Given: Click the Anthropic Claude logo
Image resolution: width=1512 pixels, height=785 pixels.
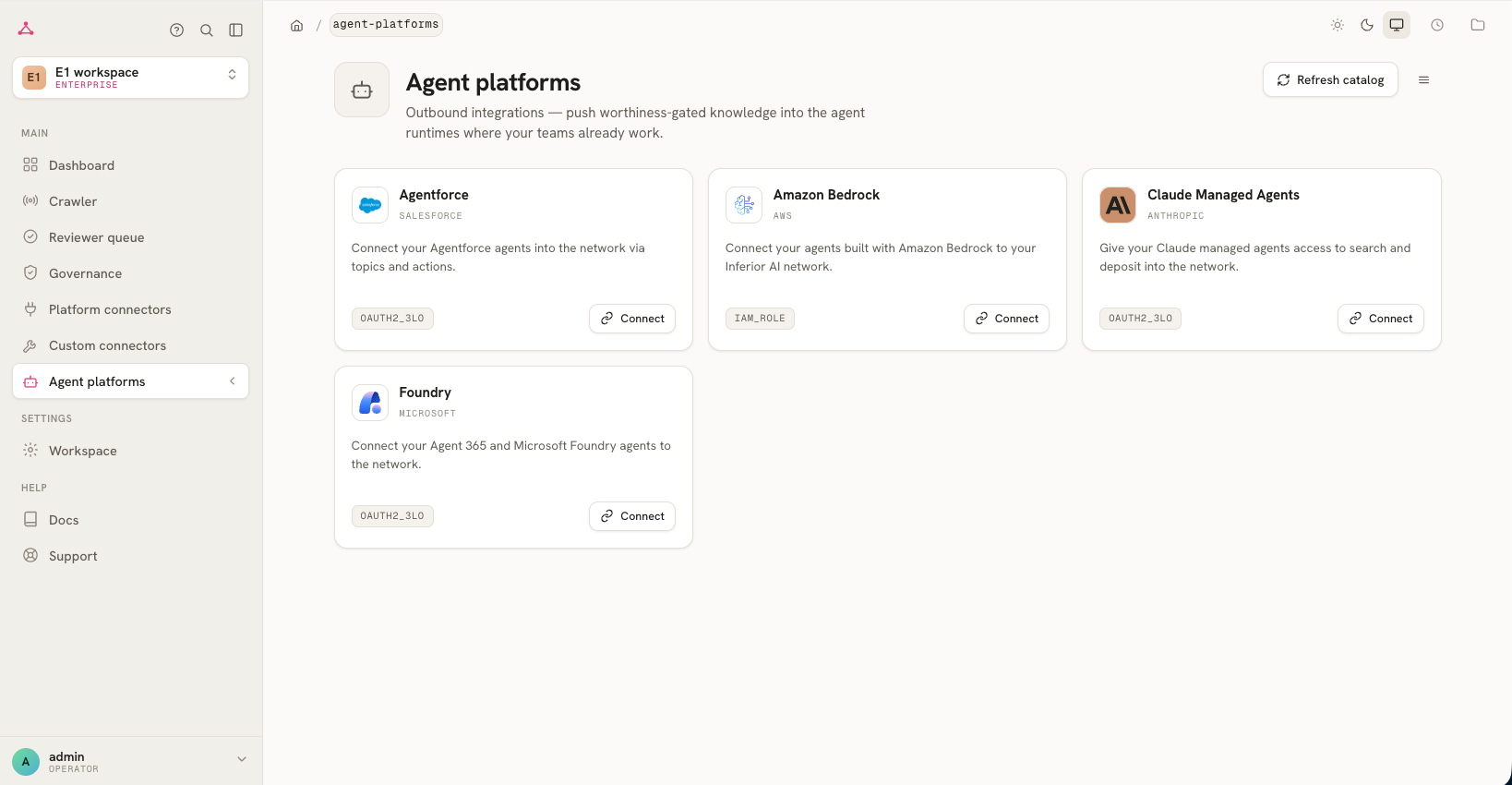Looking at the screenshot, I should click(x=1118, y=205).
